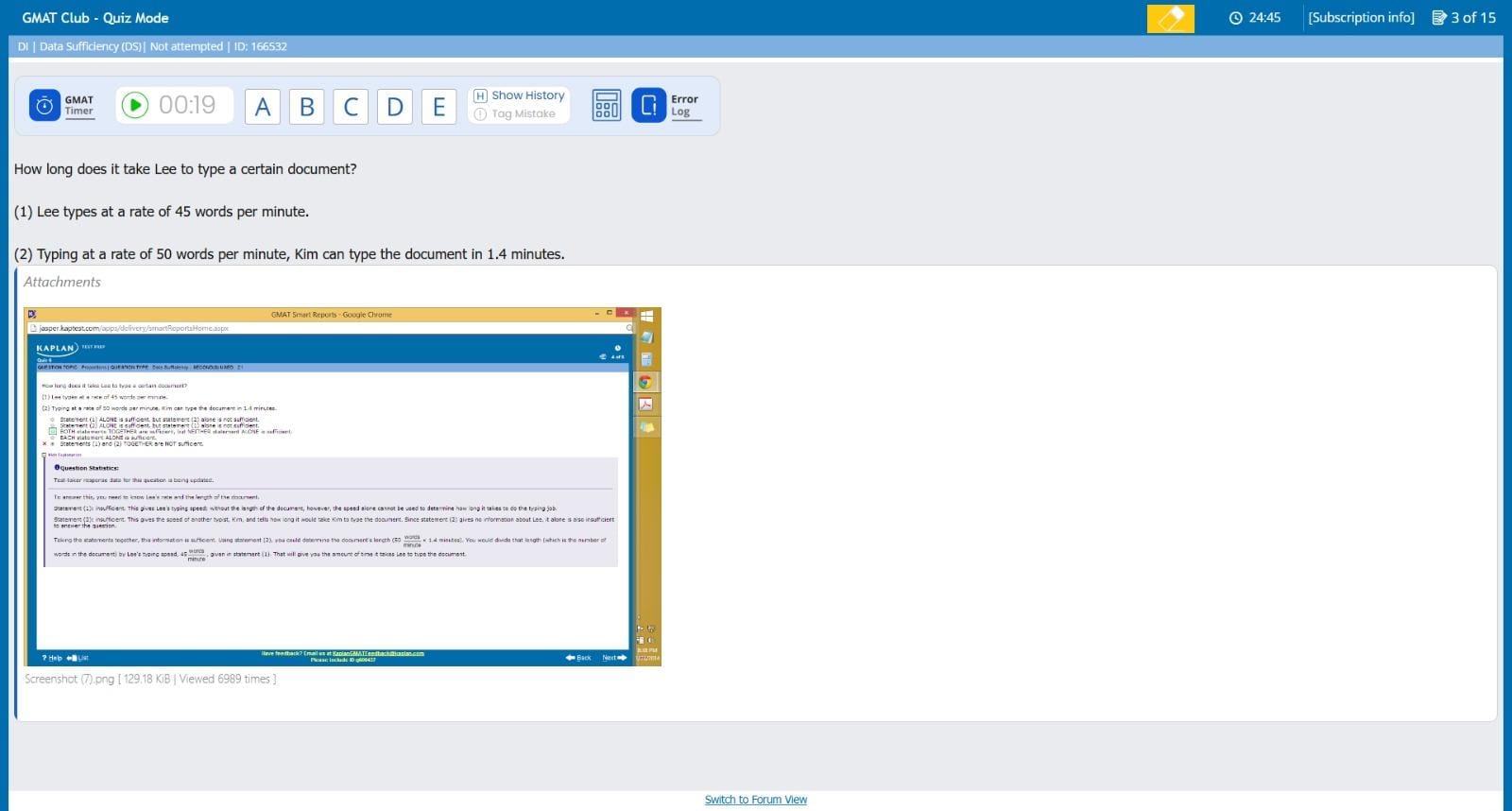Click the yellow eraser highlight icon
This screenshot has height=811, width=1512.
pos(1170,18)
